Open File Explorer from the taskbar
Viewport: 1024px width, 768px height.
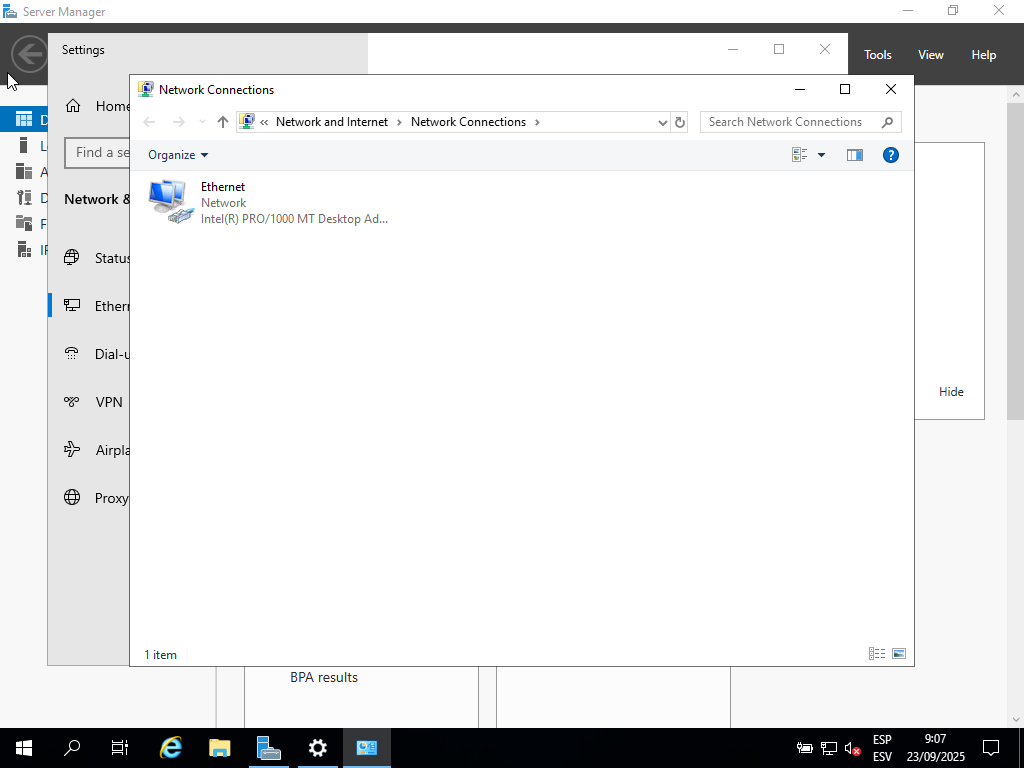pyautogui.click(x=220, y=747)
